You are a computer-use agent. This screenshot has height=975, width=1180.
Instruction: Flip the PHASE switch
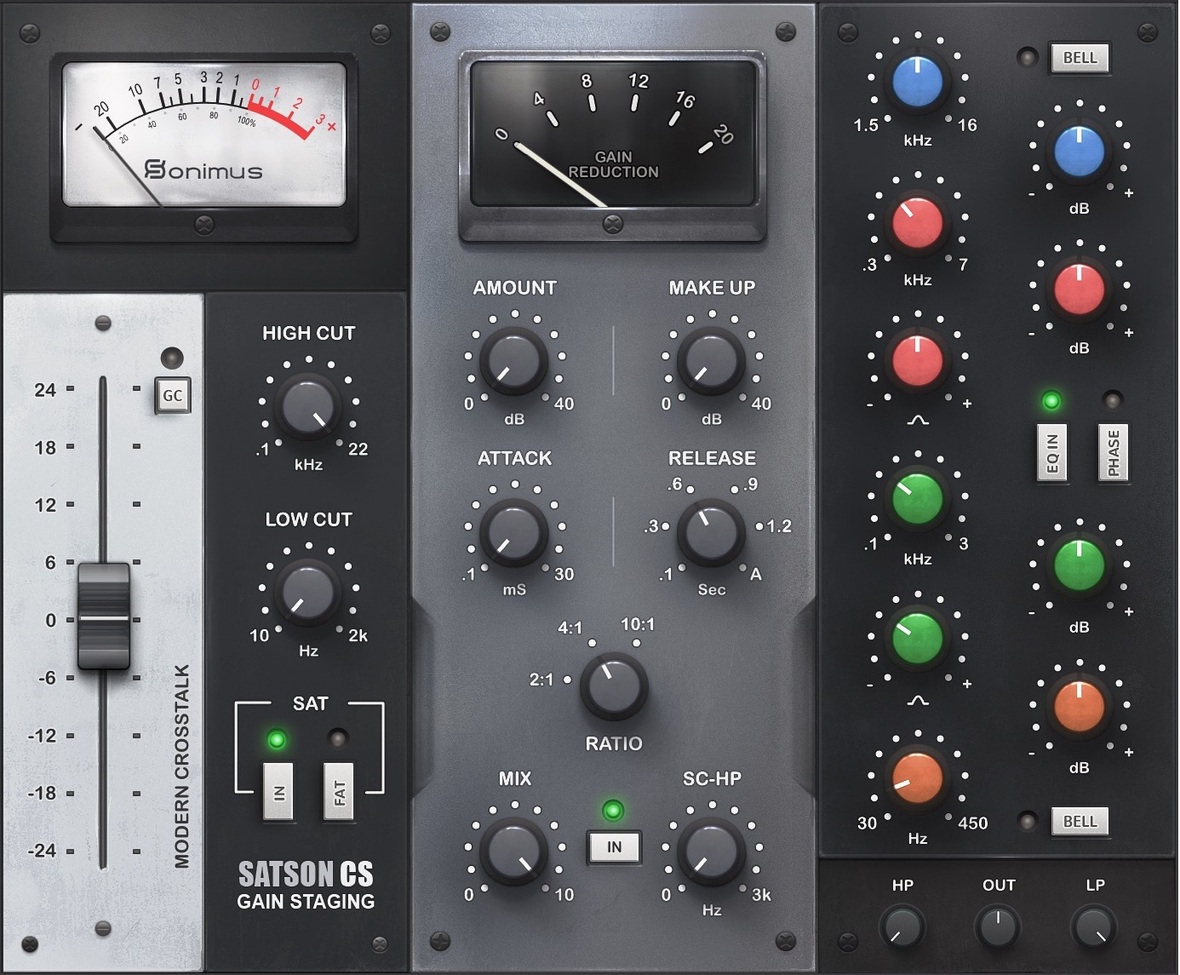point(1113,453)
